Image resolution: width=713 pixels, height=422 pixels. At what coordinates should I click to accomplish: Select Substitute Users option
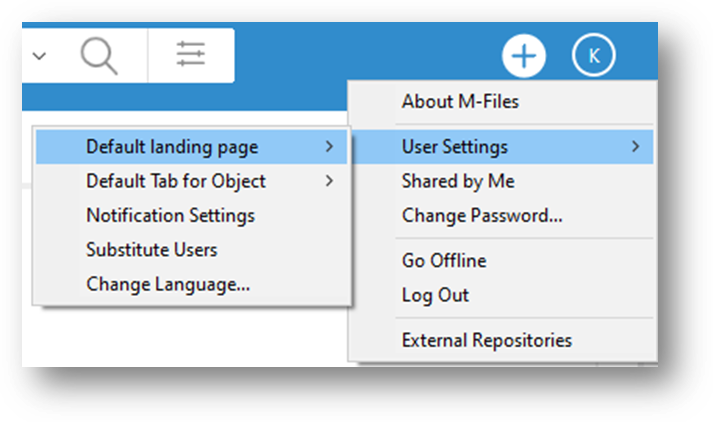(x=191, y=250)
